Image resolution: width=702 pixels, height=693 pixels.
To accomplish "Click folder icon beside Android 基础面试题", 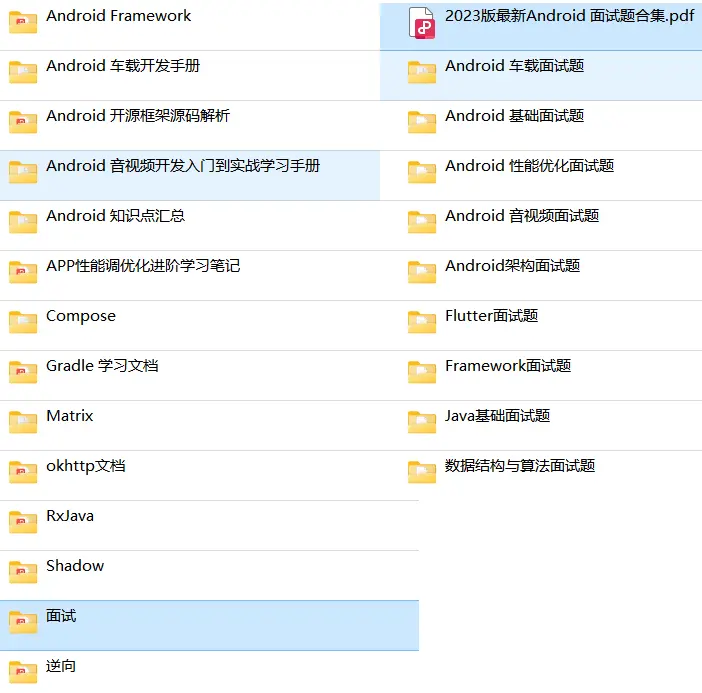I will point(422,122).
